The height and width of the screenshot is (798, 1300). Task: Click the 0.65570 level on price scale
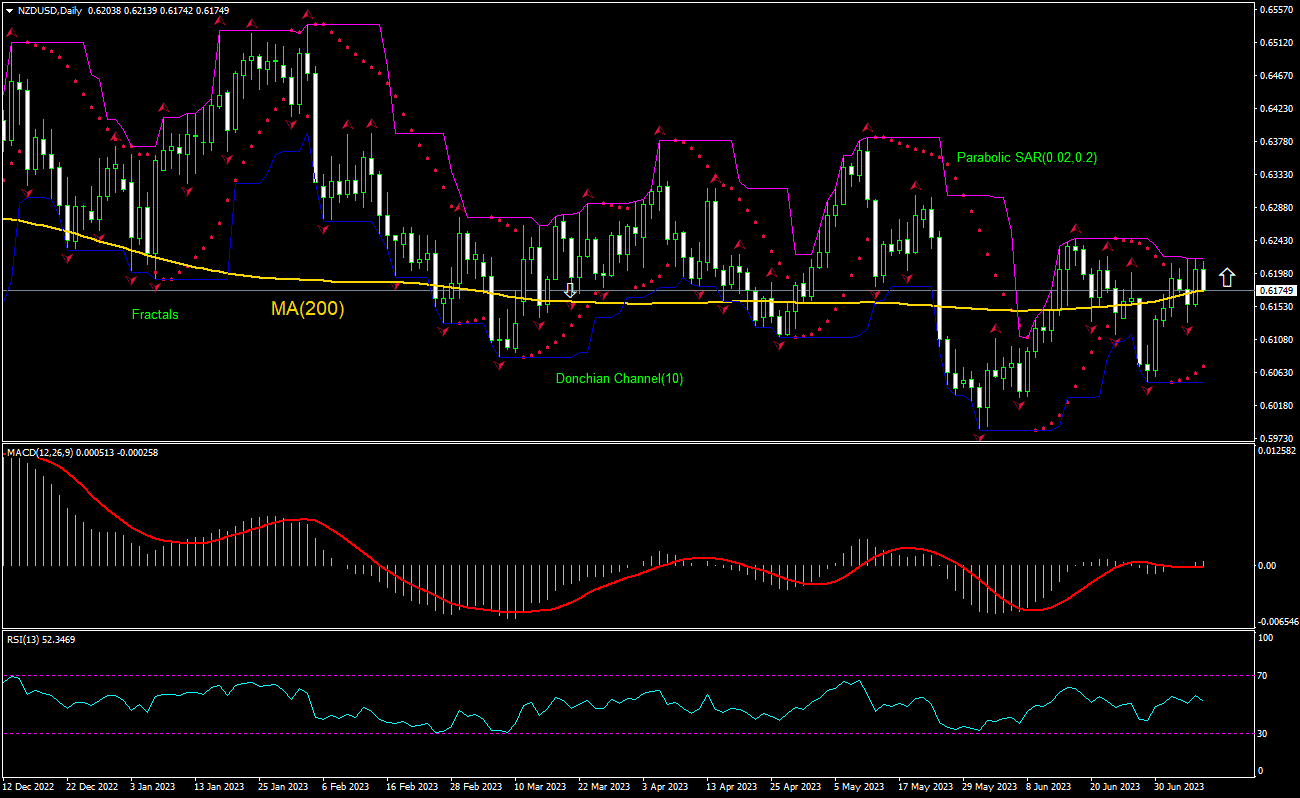[x=1276, y=9]
